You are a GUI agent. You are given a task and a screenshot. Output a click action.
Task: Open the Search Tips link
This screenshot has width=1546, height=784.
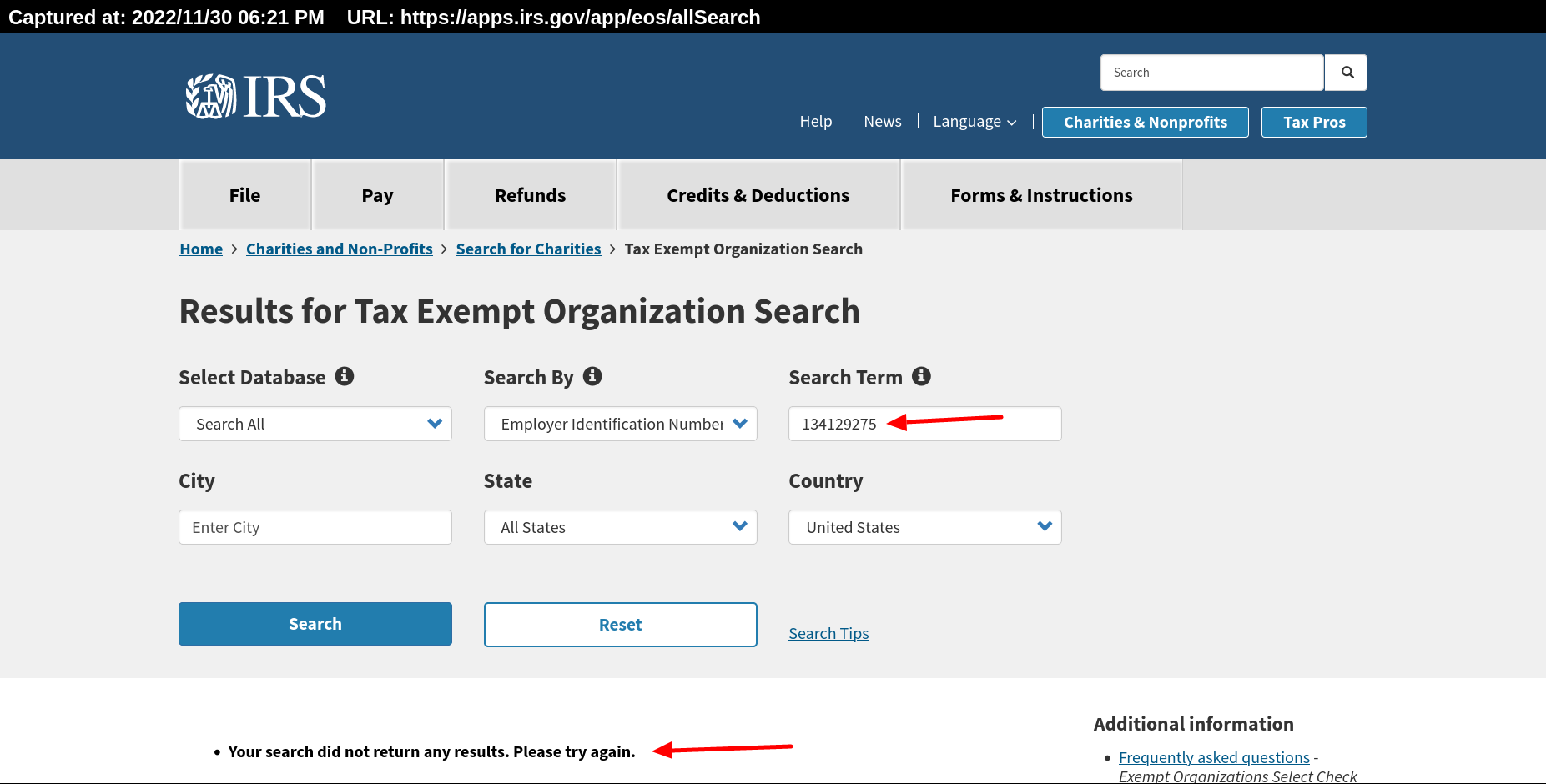click(x=828, y=634)
